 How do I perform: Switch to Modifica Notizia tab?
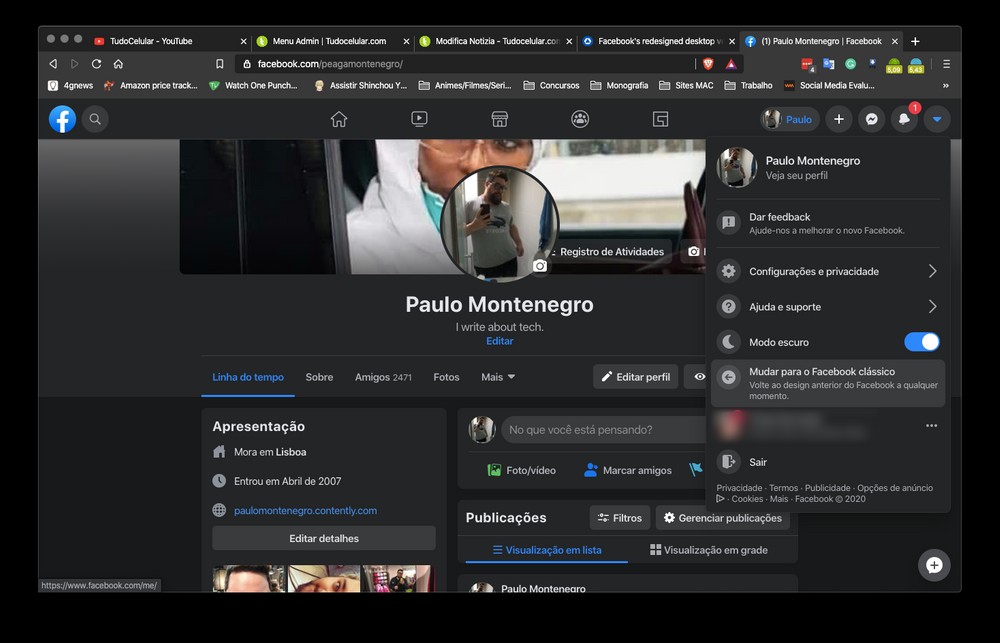pos(496,41)
